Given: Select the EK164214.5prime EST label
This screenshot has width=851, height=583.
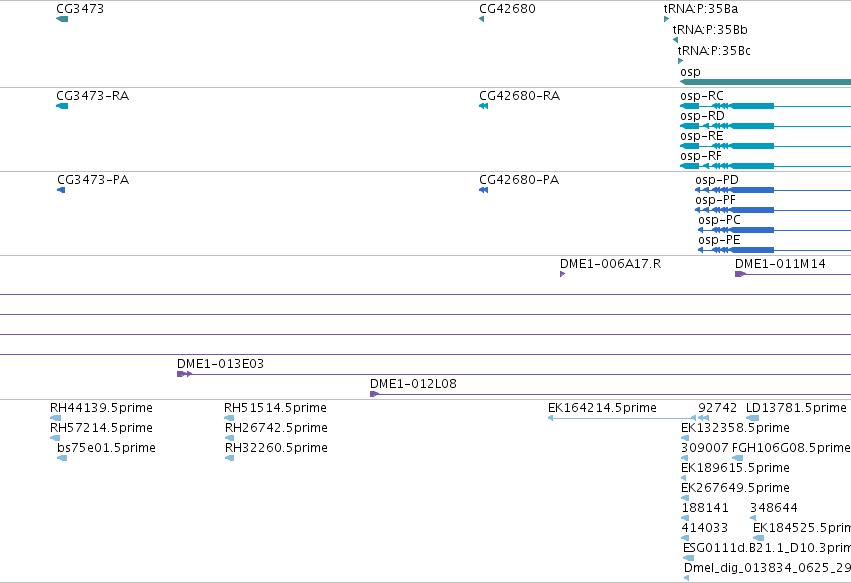Looking at the screenshot, I should (x=602, y=408).
